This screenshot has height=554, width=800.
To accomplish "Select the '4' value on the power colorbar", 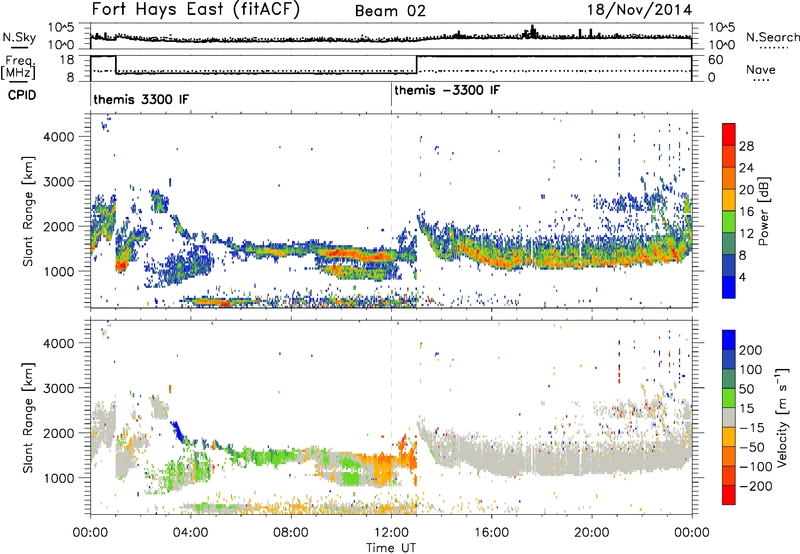I will coord(743,277).
